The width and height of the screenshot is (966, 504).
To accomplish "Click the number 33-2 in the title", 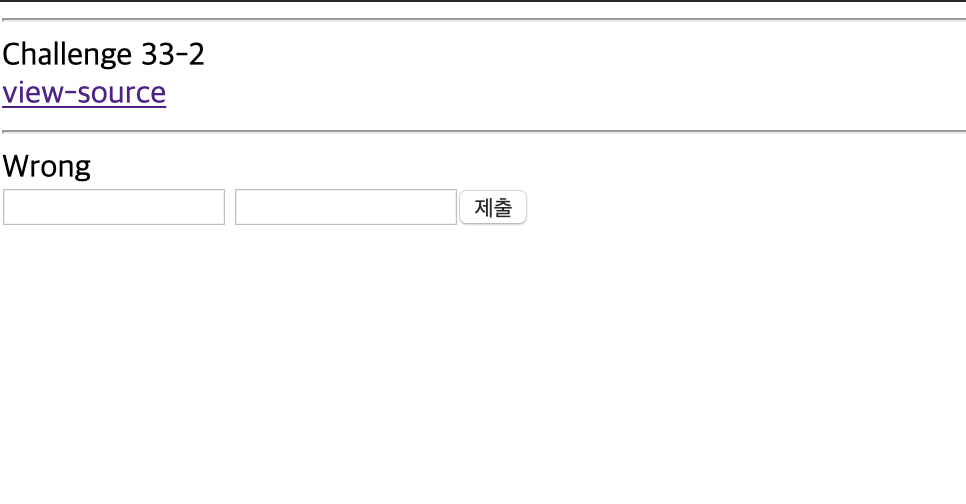I will pos(173,54).
